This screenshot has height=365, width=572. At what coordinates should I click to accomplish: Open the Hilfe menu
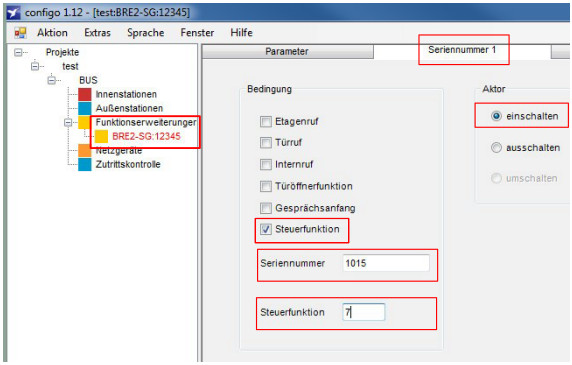(x=241, y=33)
